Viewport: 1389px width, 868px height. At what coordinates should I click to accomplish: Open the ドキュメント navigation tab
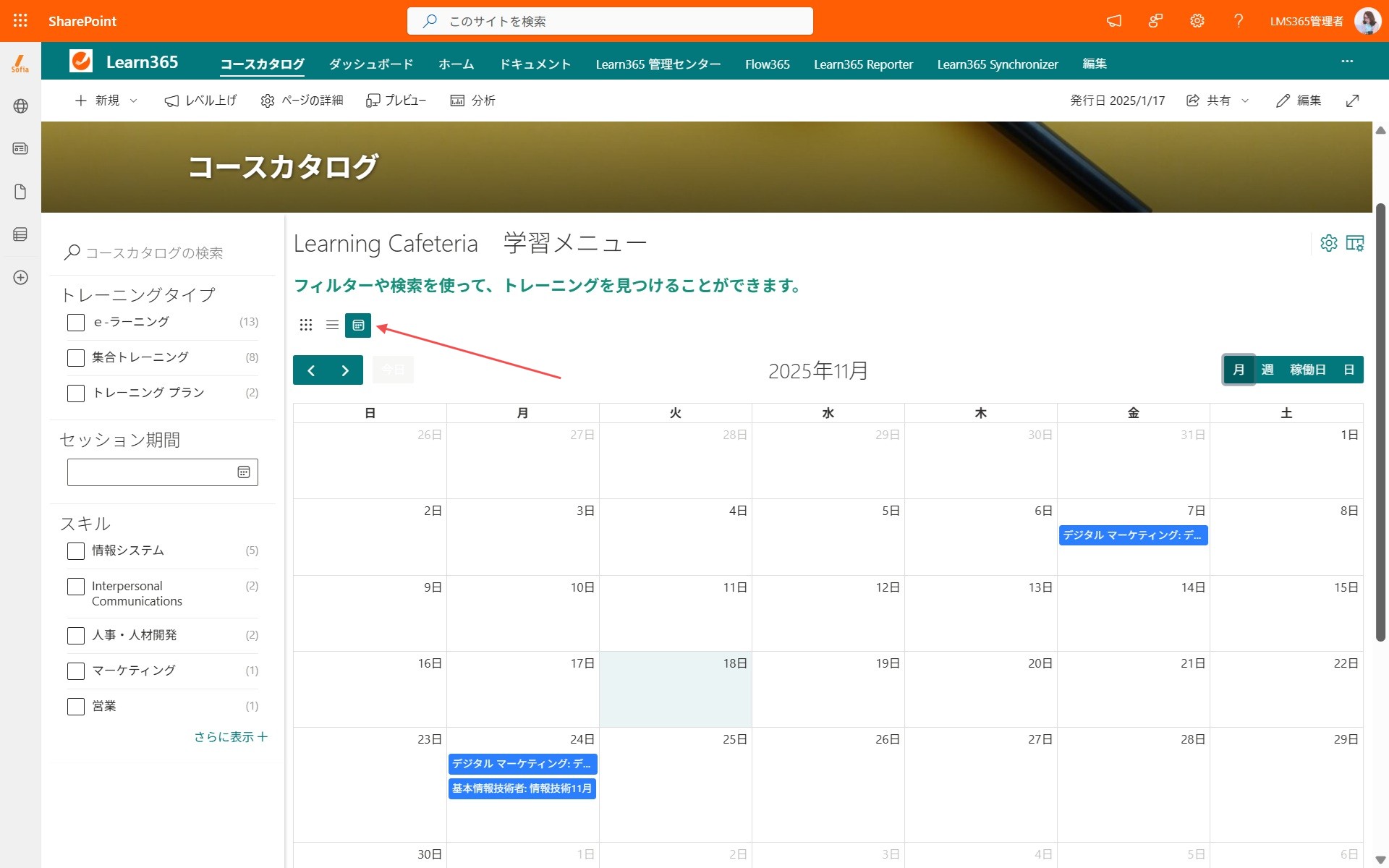535,64
